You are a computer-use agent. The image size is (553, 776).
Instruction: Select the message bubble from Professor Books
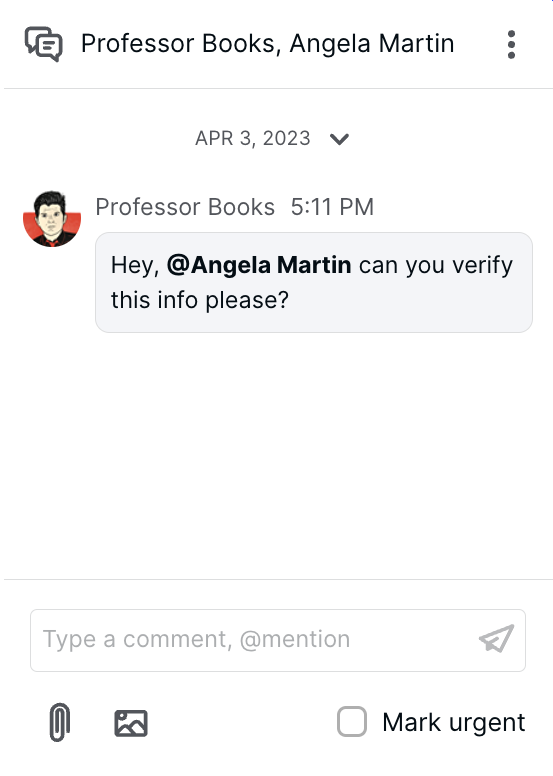pyautogui.click(x=314, y=283)
